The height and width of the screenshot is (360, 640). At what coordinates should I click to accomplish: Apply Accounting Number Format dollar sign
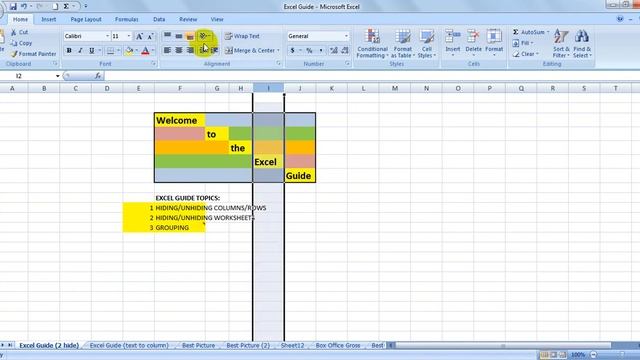pos(292,51)
